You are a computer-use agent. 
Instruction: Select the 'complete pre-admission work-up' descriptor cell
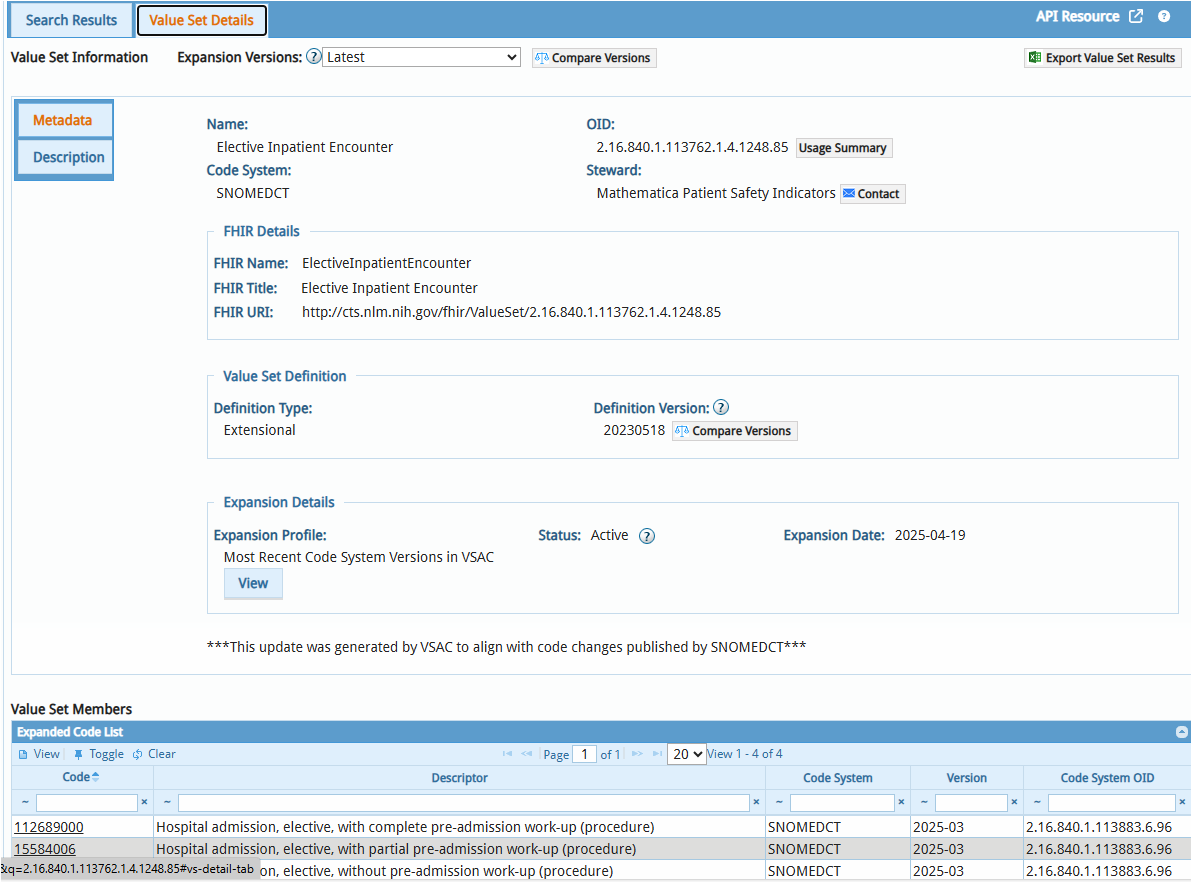(x=459, y=827)
